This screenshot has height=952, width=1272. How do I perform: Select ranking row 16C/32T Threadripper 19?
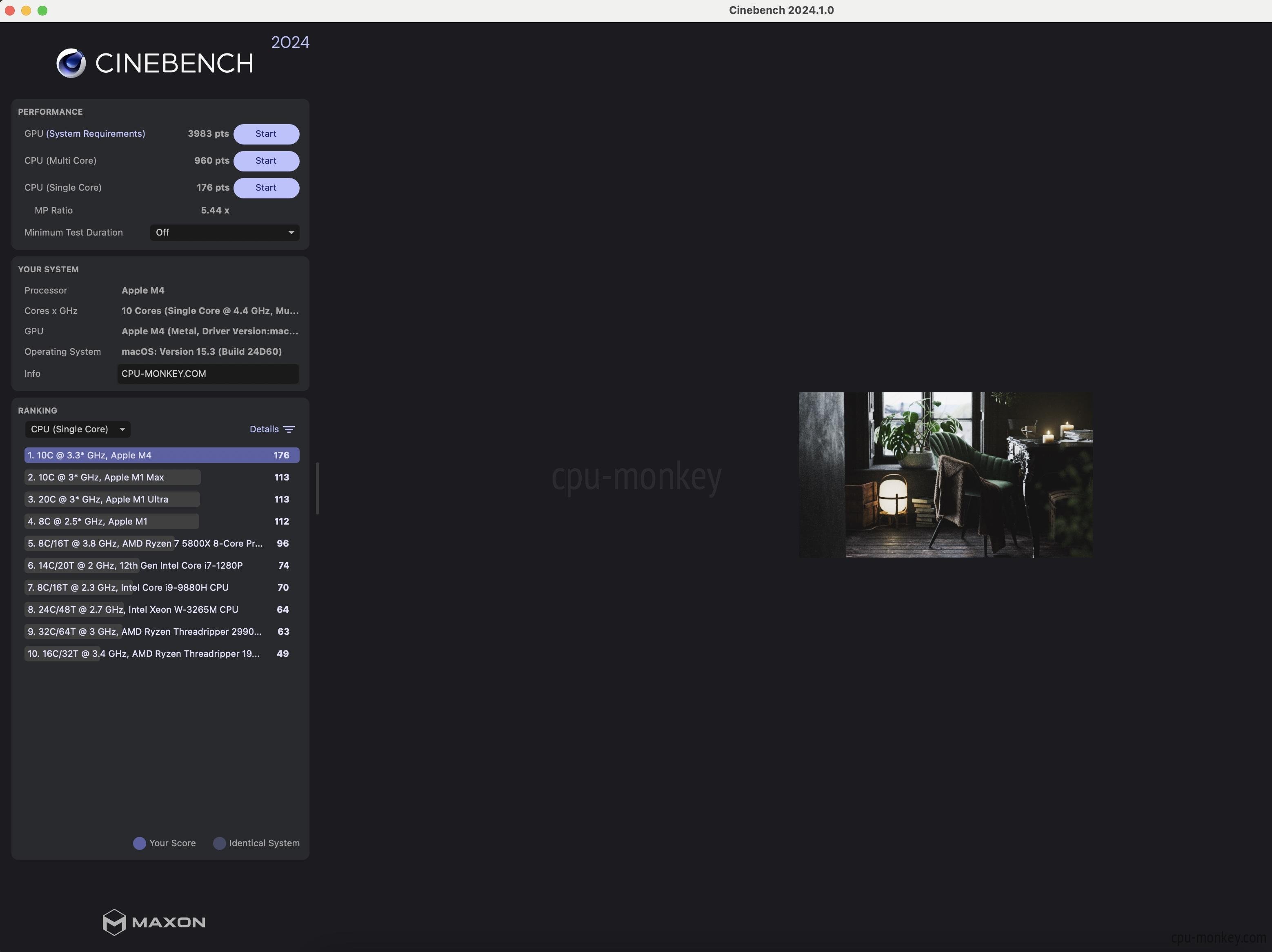(162, 654)
